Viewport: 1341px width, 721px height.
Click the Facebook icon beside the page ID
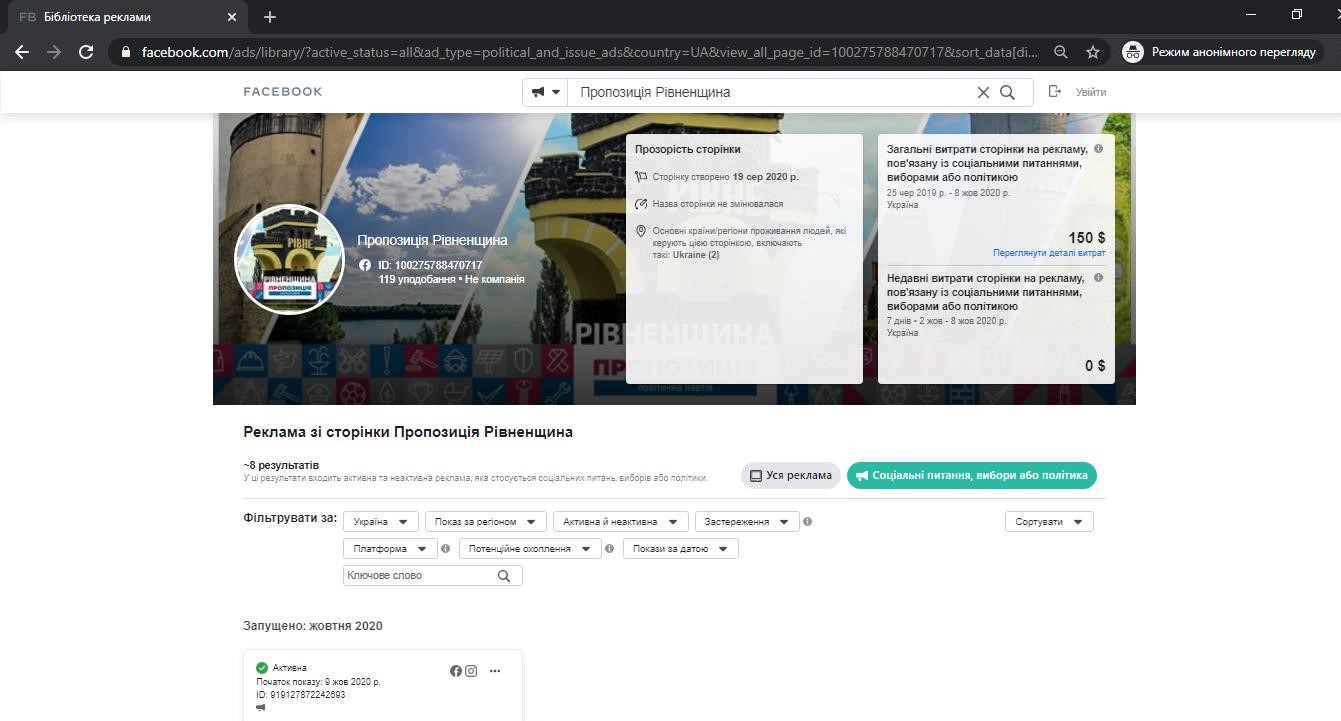click(x=366, y=265)
